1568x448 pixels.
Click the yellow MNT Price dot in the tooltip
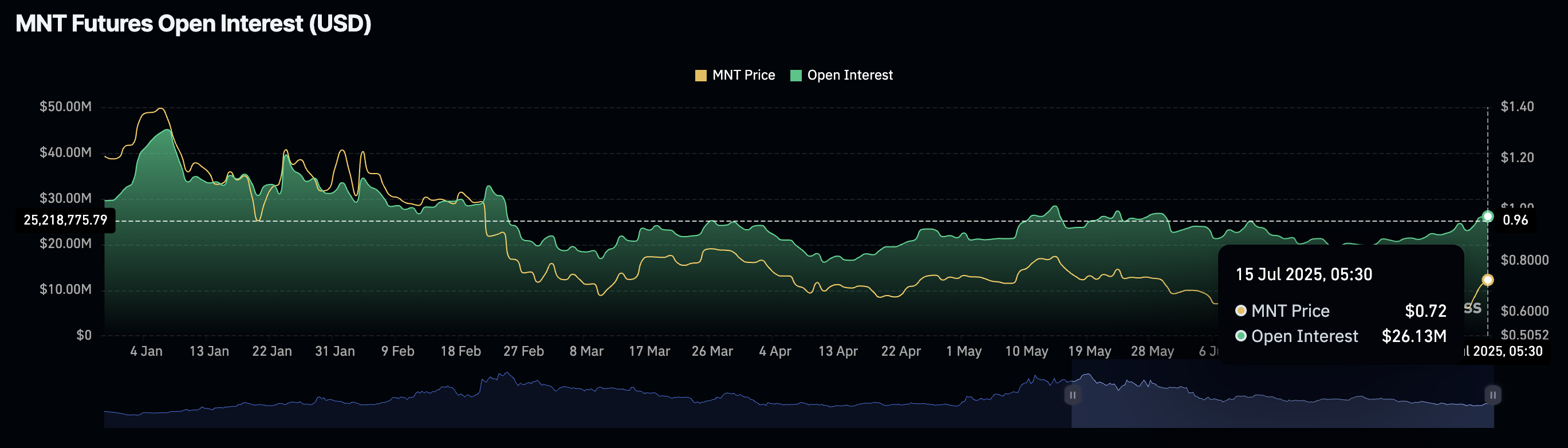1240,311
